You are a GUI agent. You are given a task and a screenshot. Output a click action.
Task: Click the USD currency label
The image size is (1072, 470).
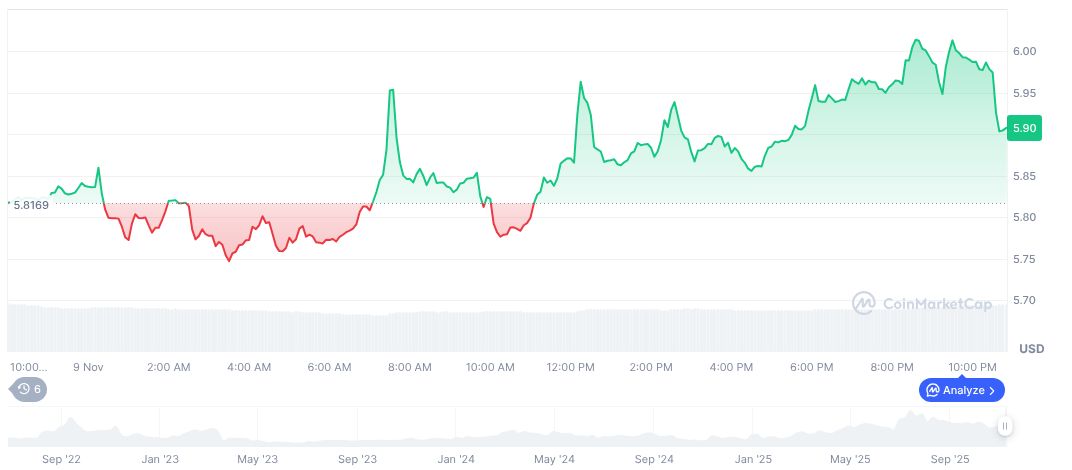[1031, 349]
